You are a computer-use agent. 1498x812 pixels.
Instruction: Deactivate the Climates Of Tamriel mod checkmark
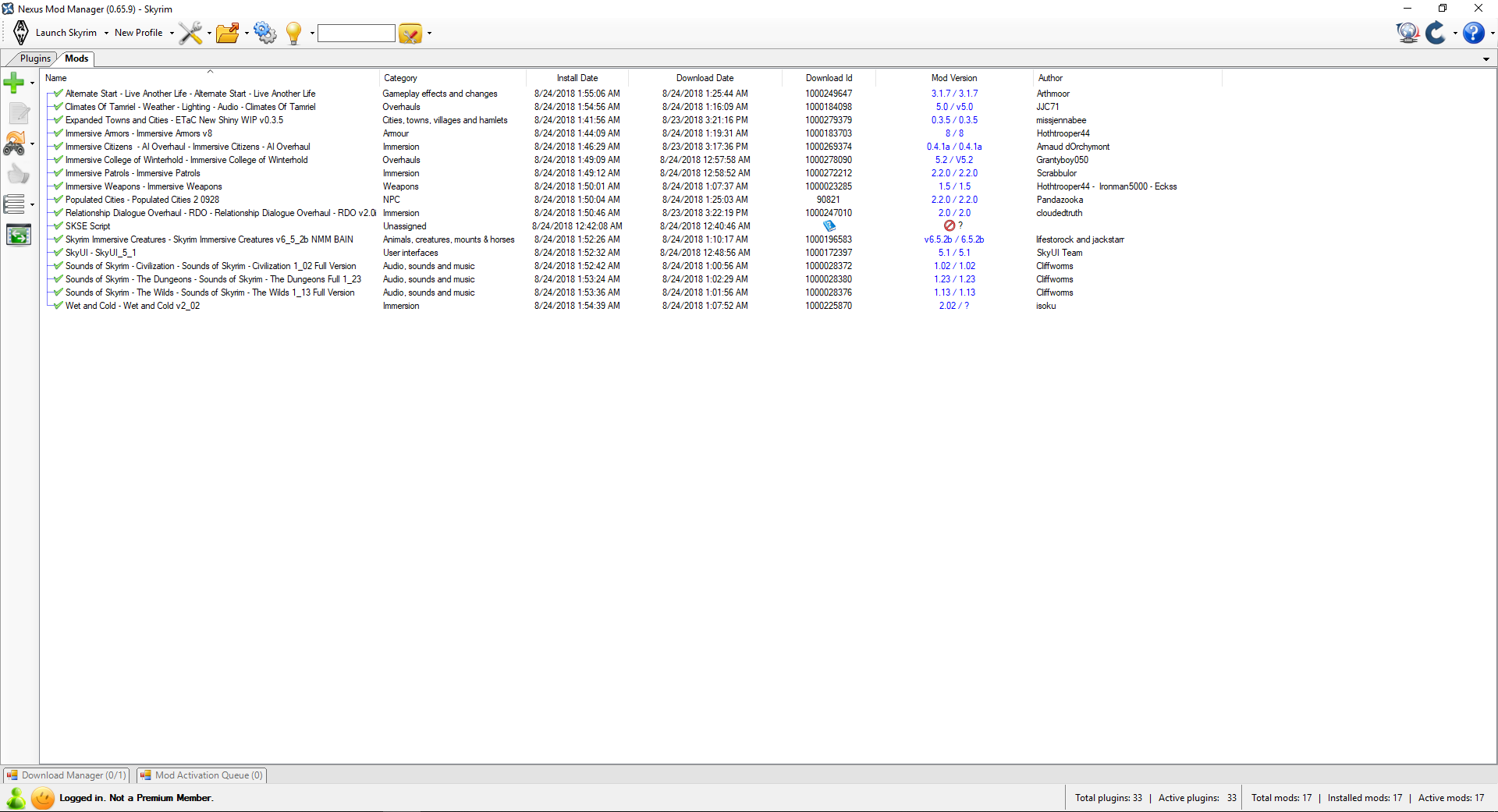(x=59, y=107)
